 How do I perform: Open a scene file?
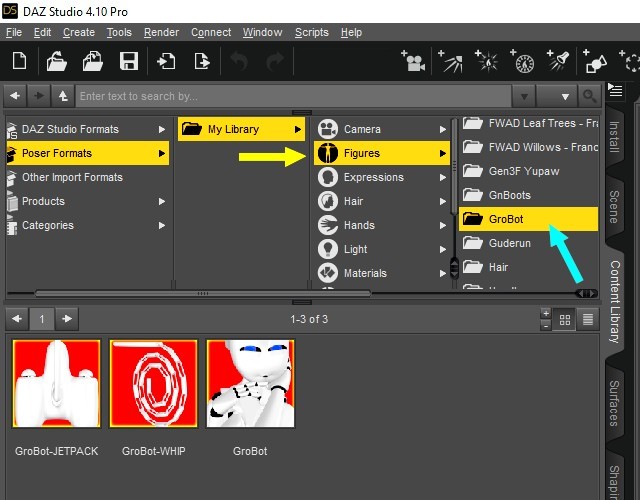click(x=56, y=62)
